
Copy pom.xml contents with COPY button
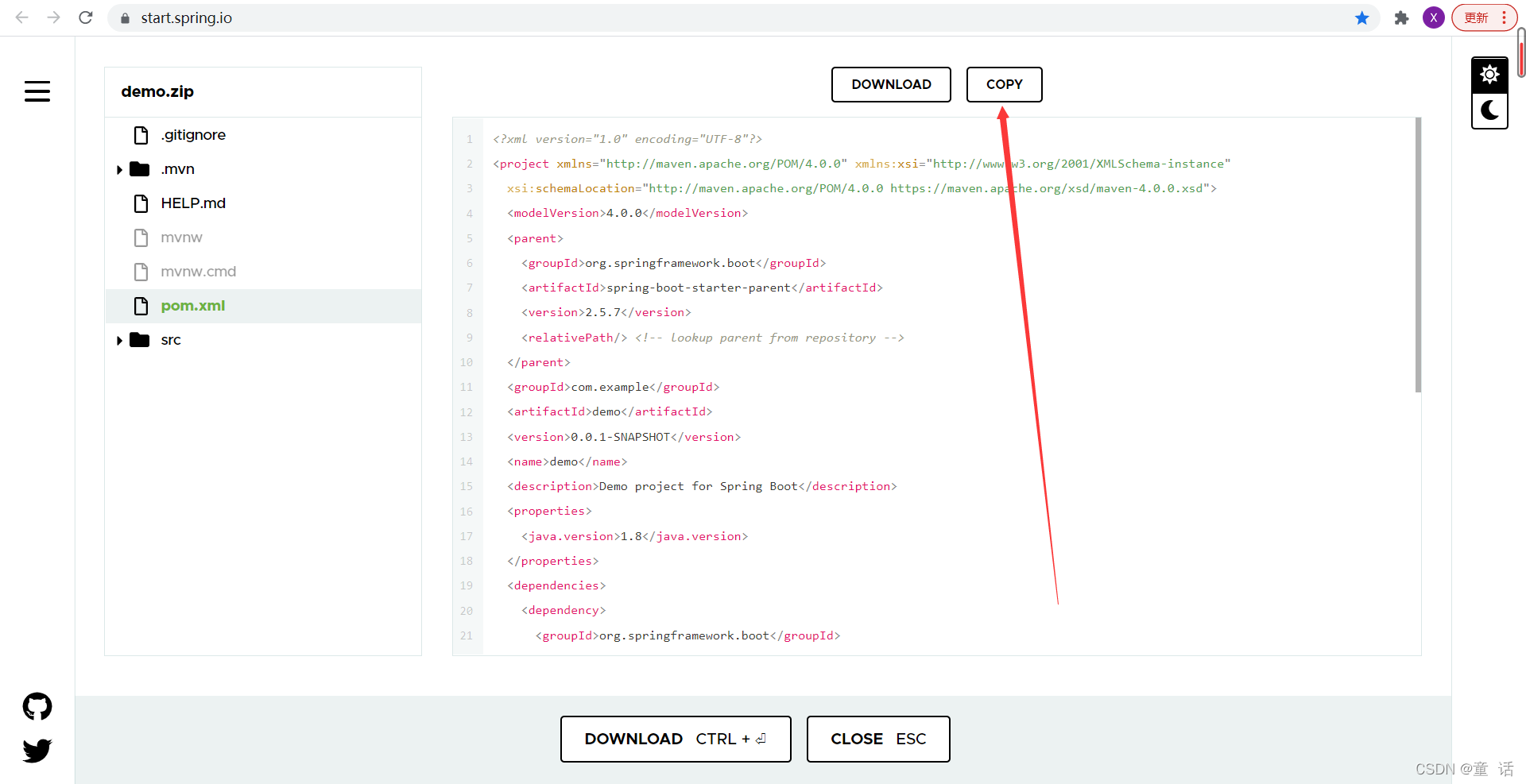[x=1004, y=84]
